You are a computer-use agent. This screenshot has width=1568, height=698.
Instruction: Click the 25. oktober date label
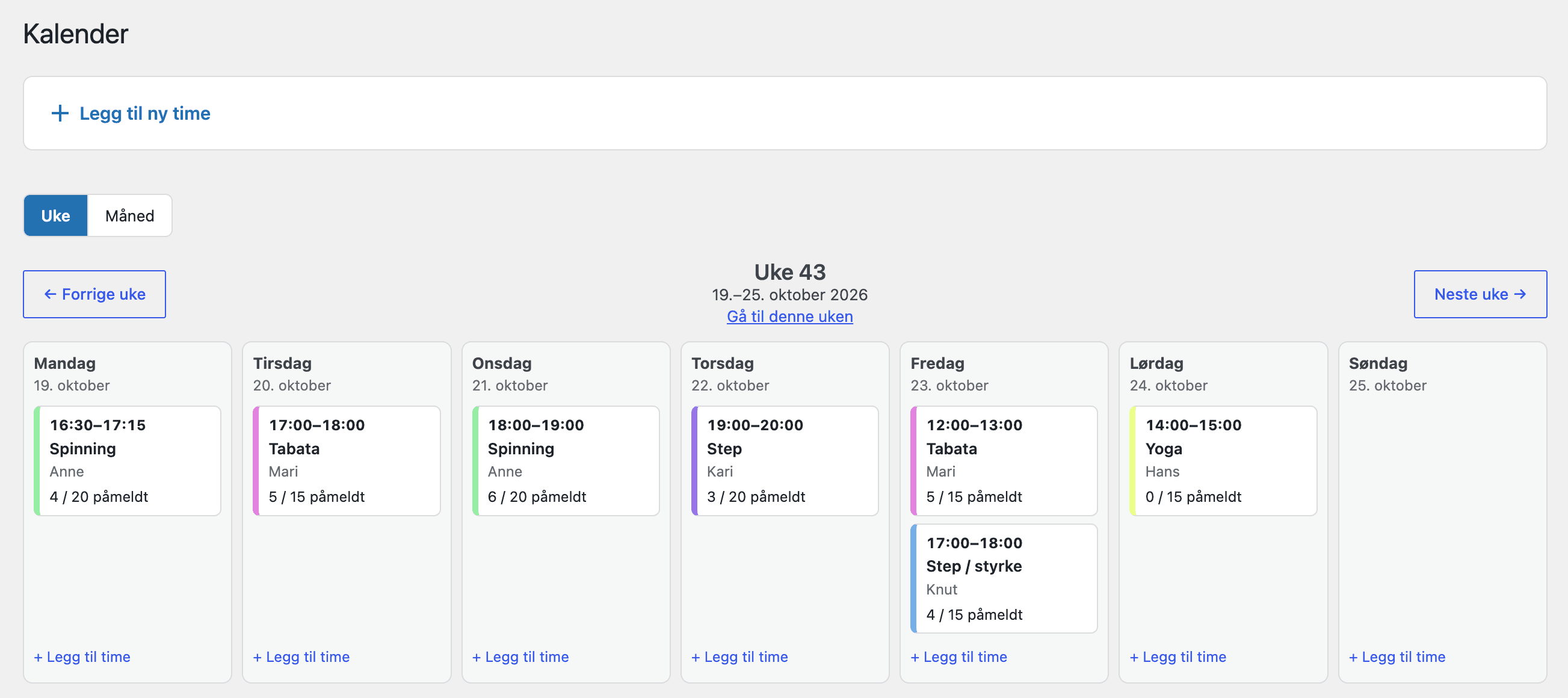click(x=1387, y=385)
